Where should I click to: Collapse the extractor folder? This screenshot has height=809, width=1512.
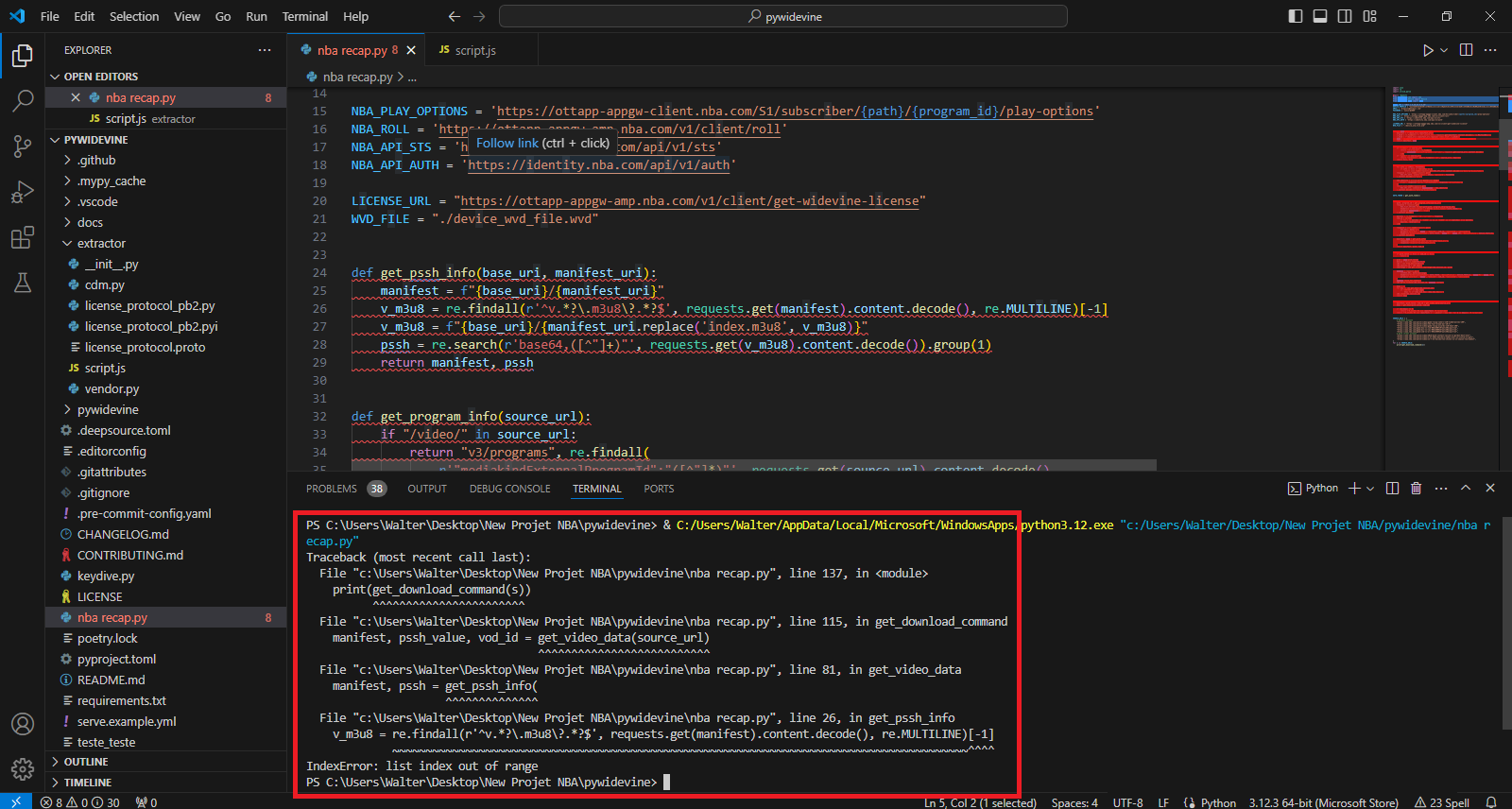pyautogui.click(x=101, y=243)
